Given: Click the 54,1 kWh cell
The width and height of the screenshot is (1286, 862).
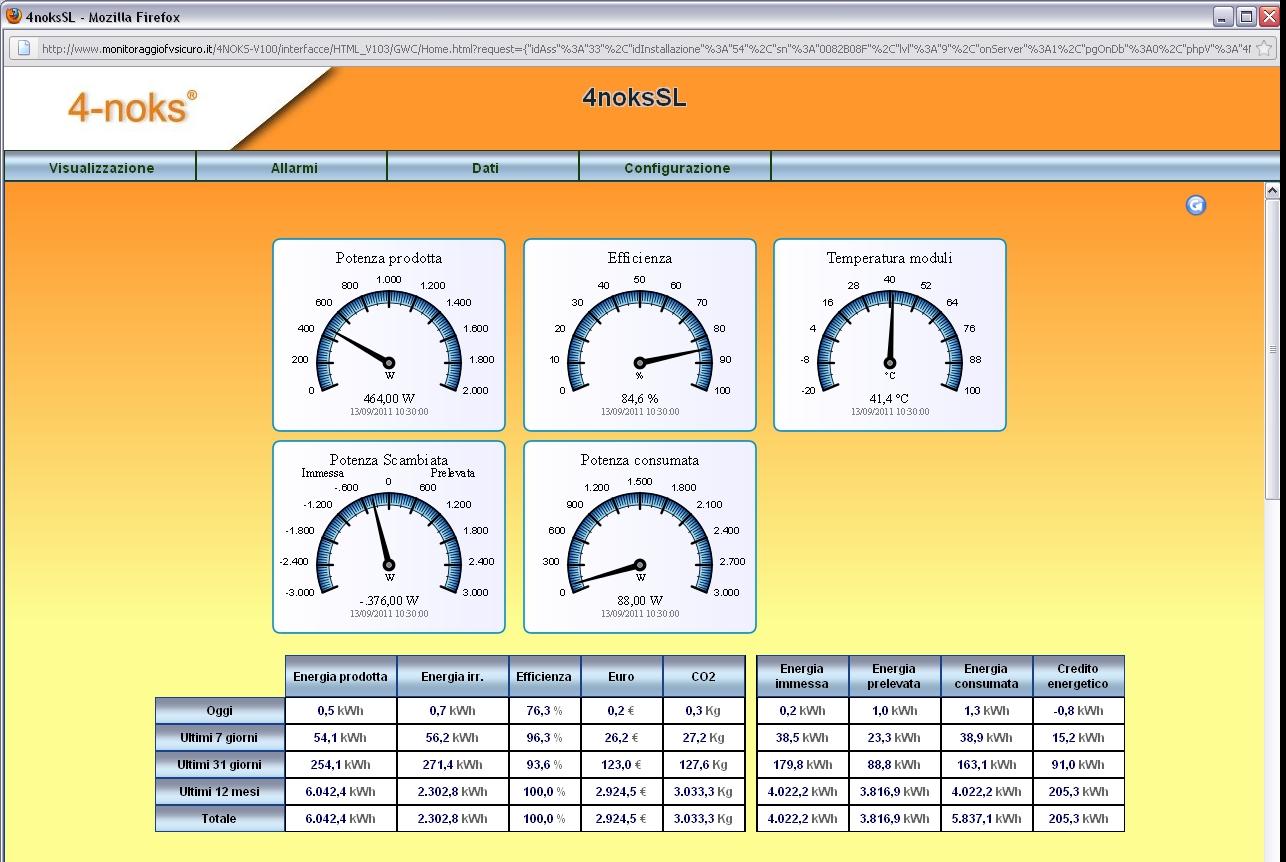Looking at the screenshot, I should tap(341, 737).
